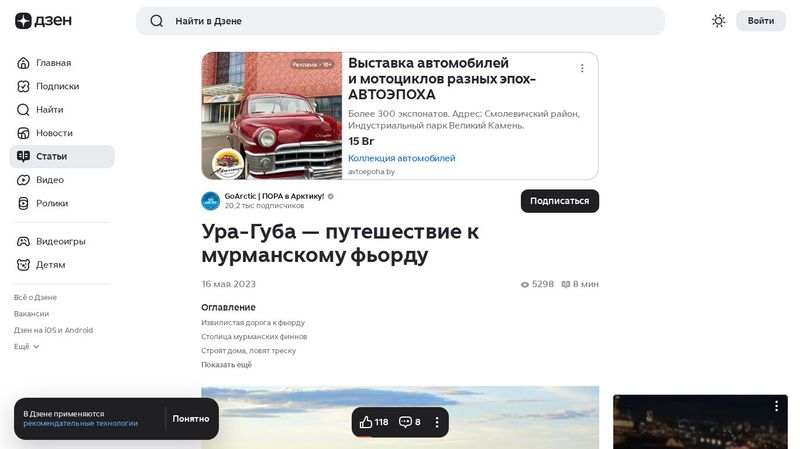This screenshot has width=800, height=449.
Task: Open the "Главная" sidebar item
Action: 53,63
